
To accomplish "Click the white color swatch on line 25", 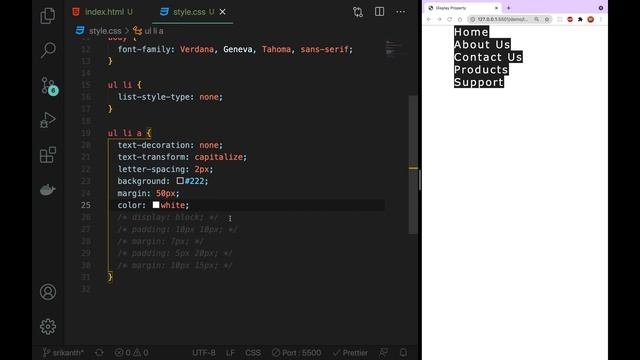I will [x=156, y=204].
